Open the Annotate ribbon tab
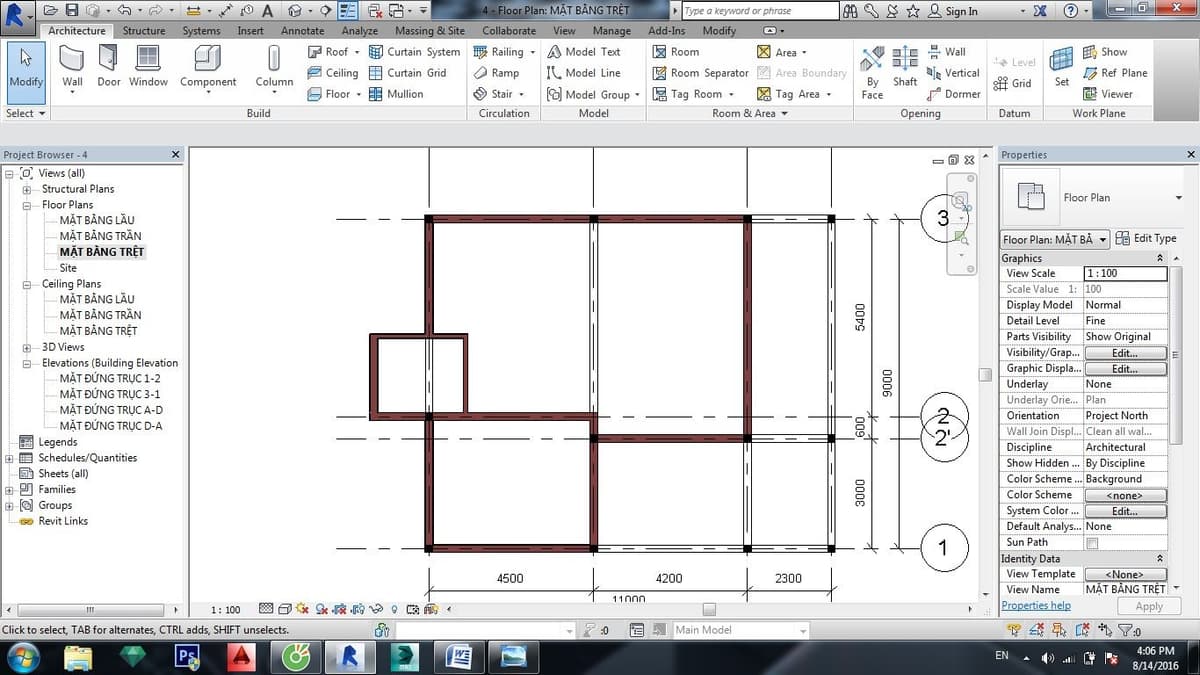The image size is (1200, 675). point(302,31)
